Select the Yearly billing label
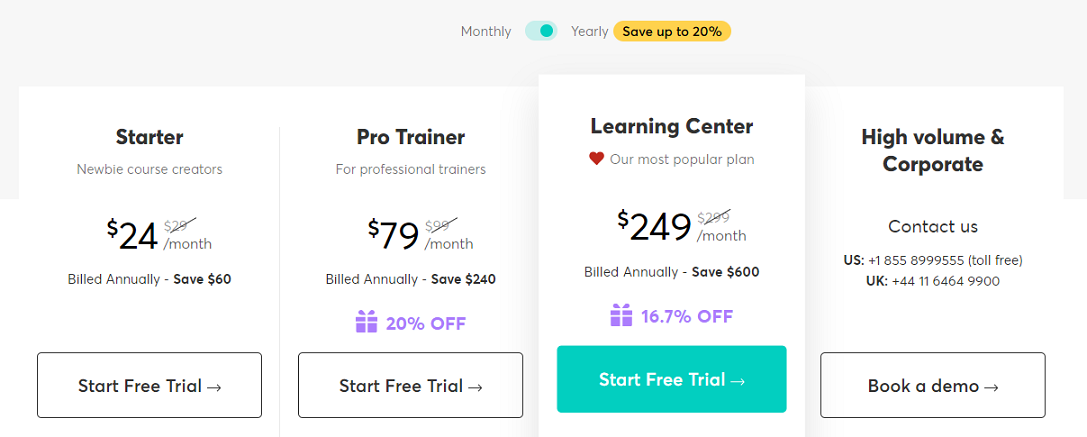Viewport: 1087px width, 437px height. click(x=589, y=32)
